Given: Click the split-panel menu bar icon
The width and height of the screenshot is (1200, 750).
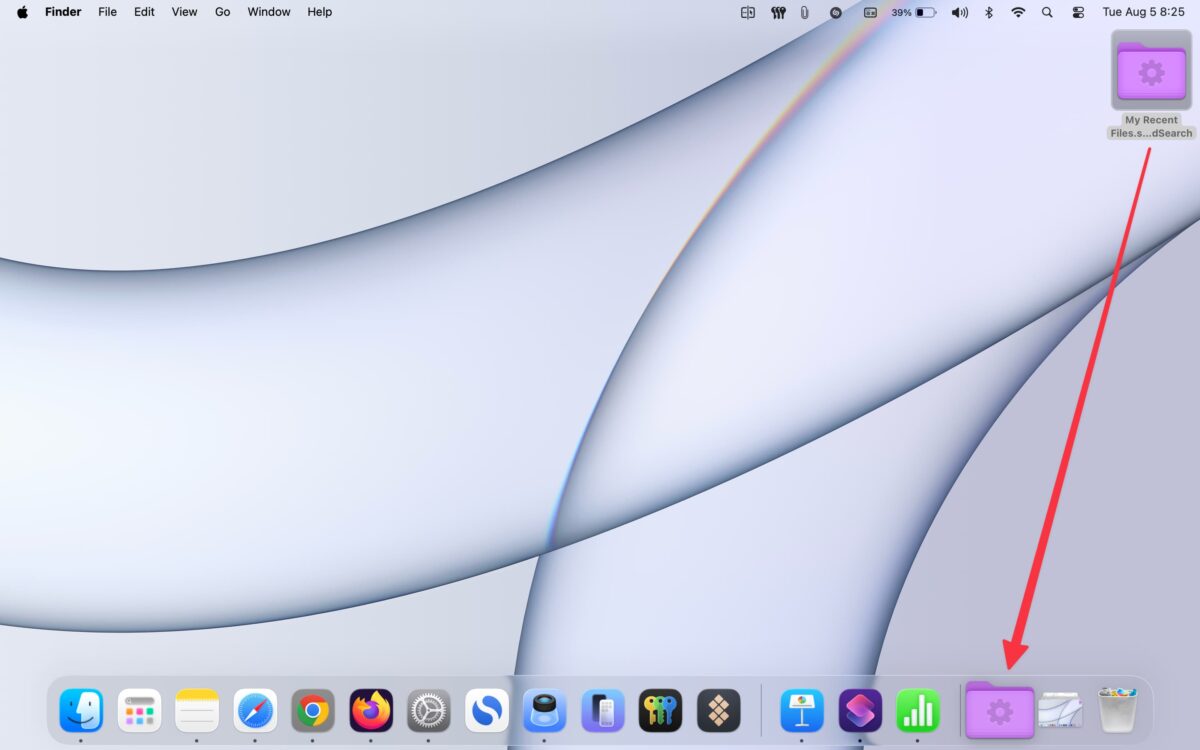Looking at the screenshot, I should (748, 12).
